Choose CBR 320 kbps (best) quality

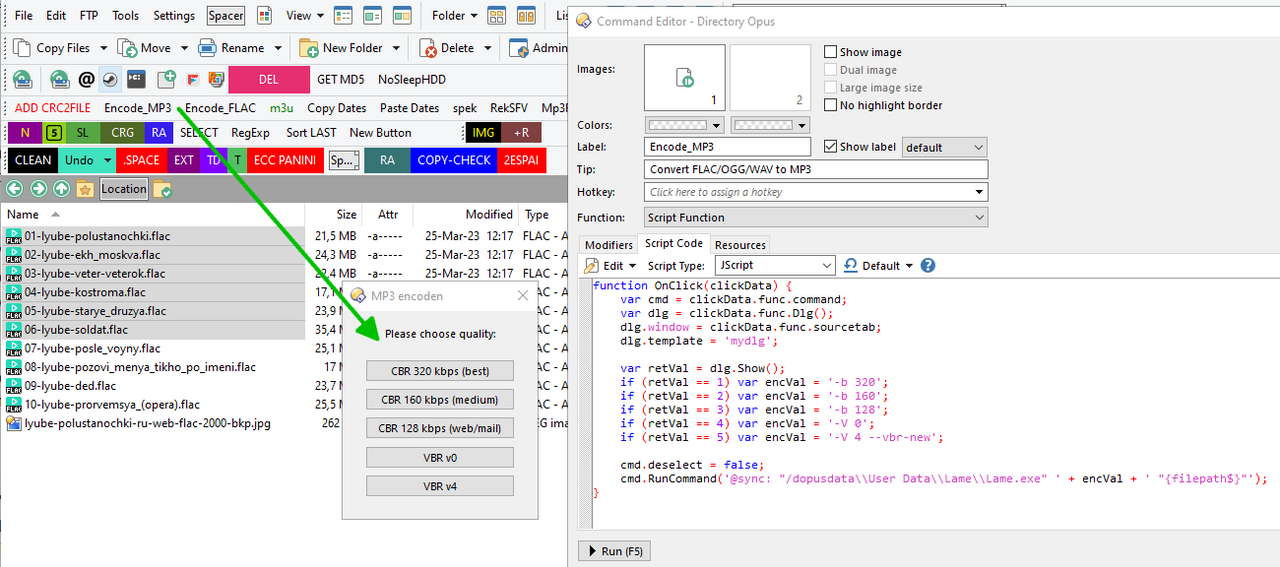coord(440,371)
